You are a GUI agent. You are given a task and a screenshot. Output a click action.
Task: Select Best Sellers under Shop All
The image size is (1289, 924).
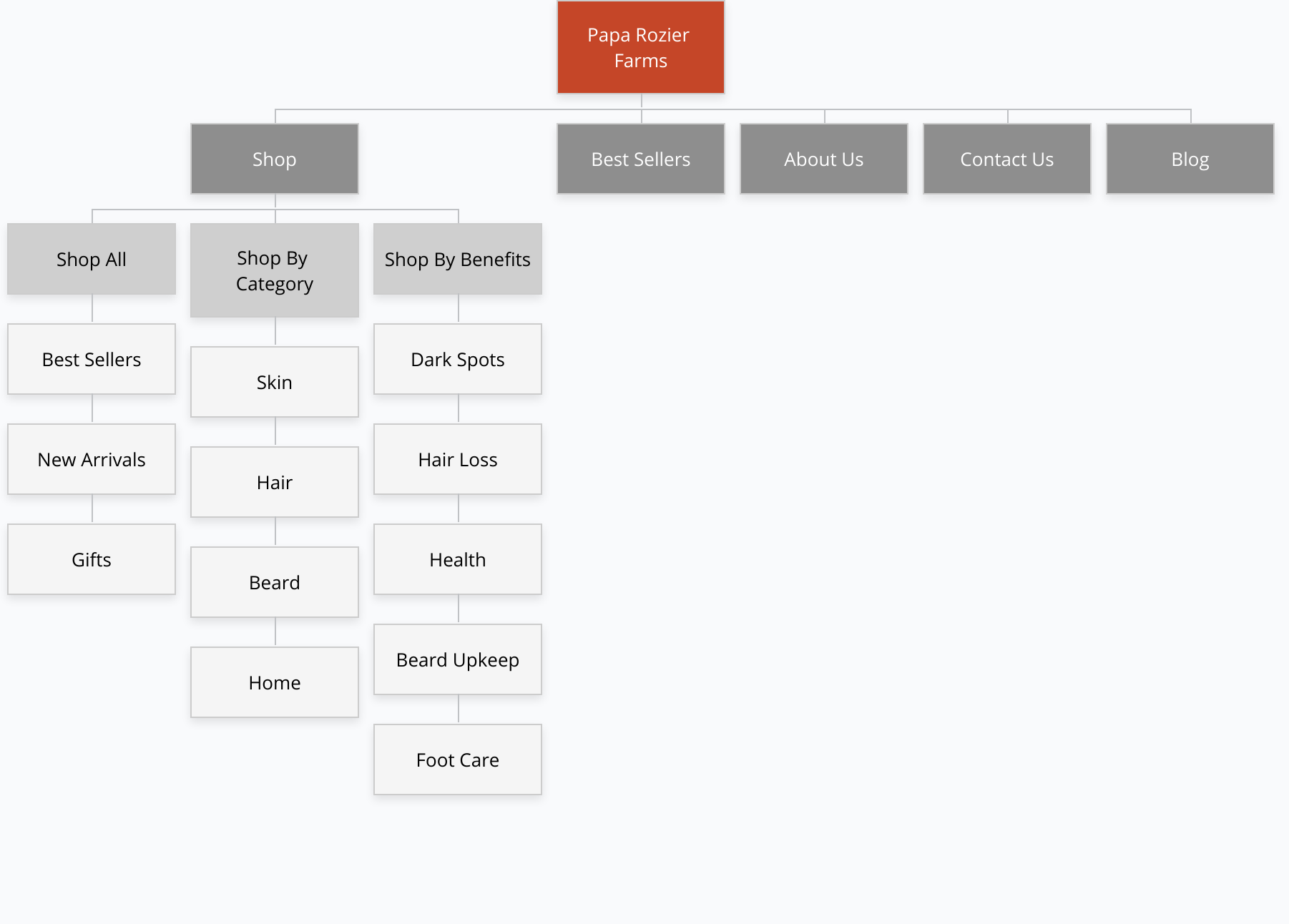[92, 359]
